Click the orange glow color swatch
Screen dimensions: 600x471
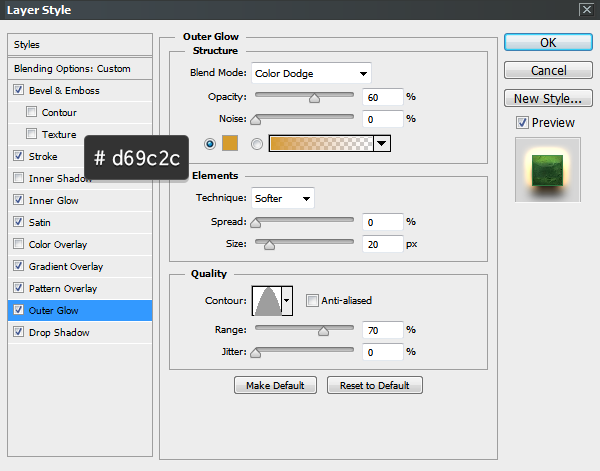click(231, 144)
